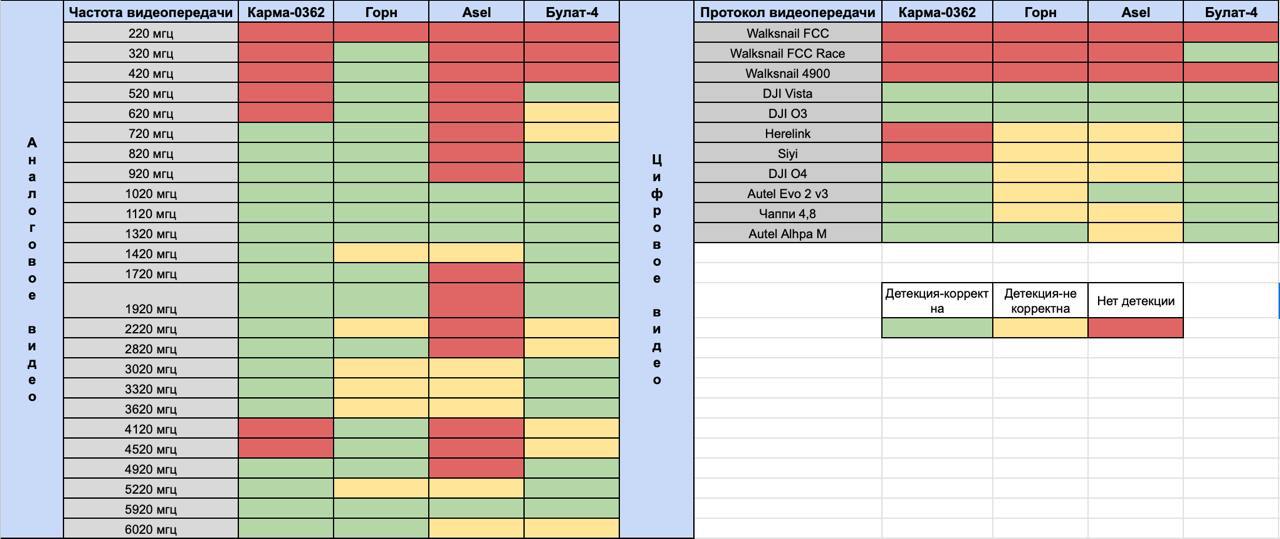Select the "Частота видеопередачи" header cell
The width and height of the screenshot is (1280, 539).
pos(151,12)
